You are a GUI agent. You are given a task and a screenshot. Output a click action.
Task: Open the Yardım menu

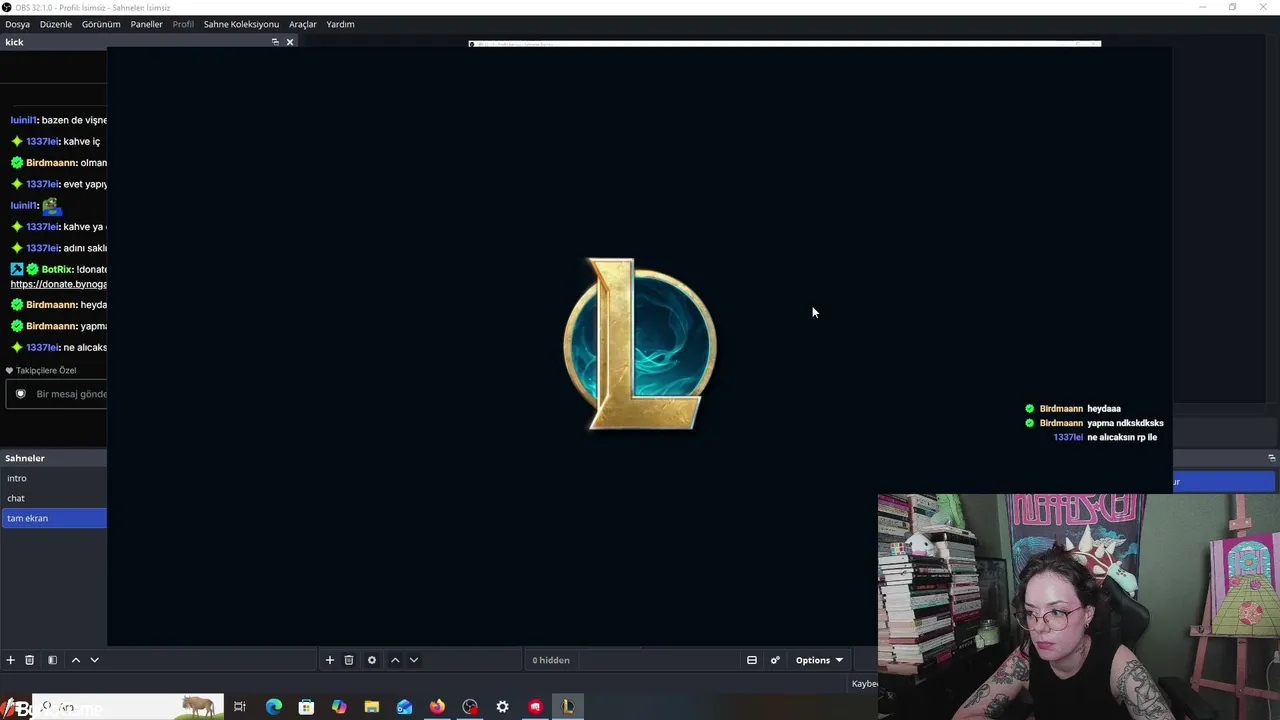(x=340, y=24)
